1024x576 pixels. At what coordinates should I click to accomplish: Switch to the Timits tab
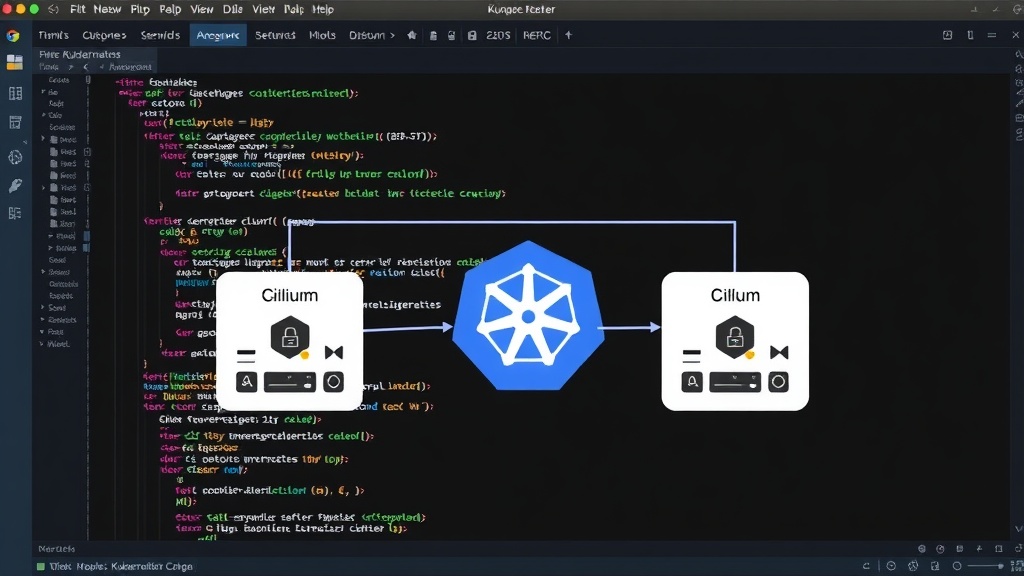point(54,35)
